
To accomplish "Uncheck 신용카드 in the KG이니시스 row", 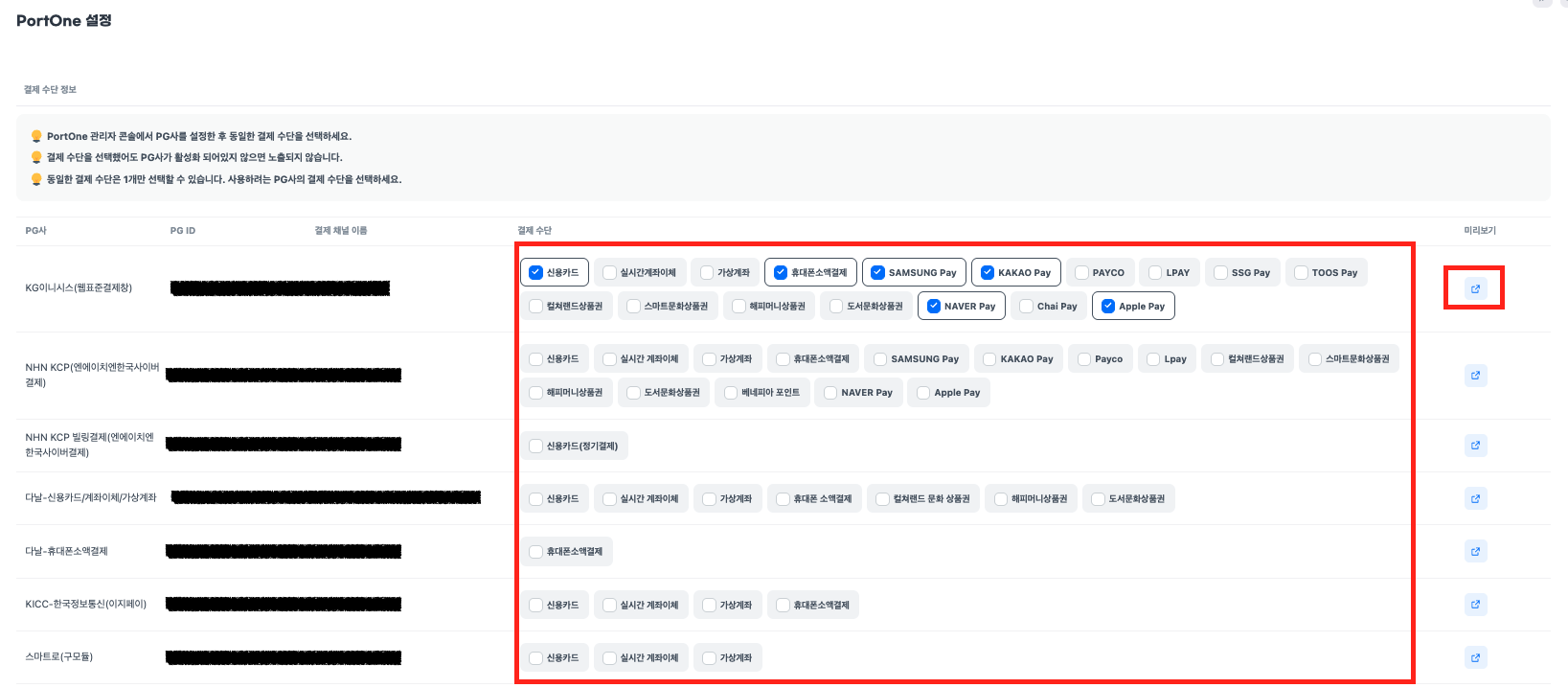I will (536, 273).
